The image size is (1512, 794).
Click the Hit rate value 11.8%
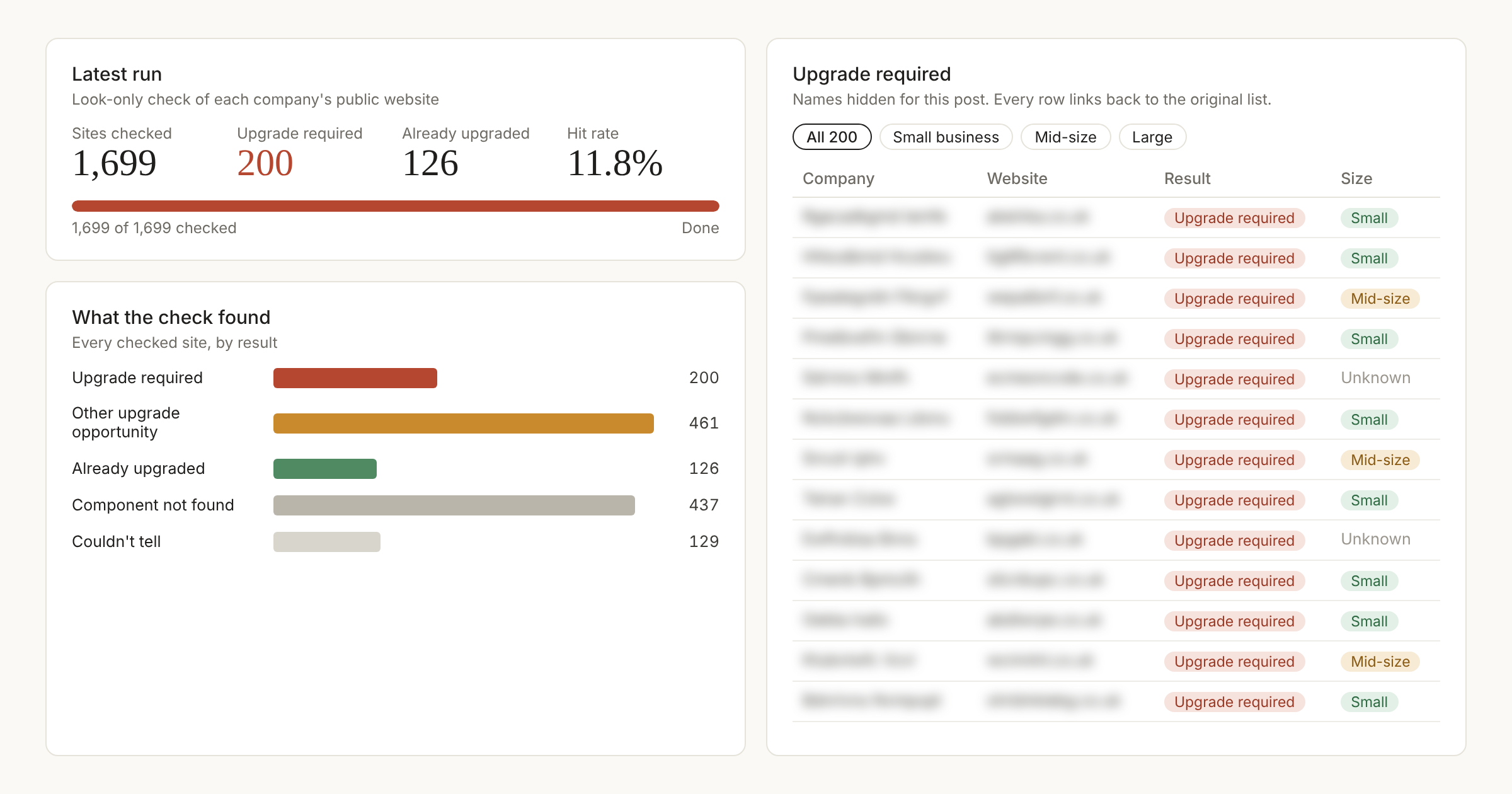615,163
